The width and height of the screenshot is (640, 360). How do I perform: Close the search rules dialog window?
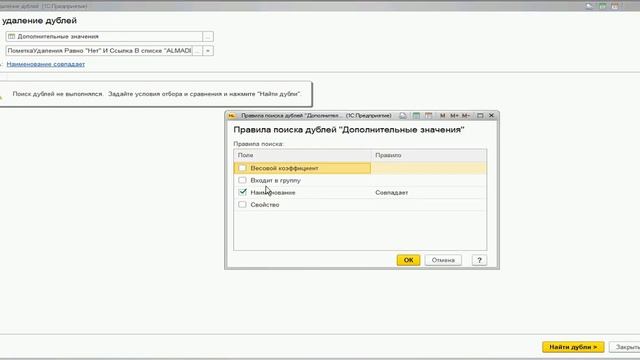point(491,116)
